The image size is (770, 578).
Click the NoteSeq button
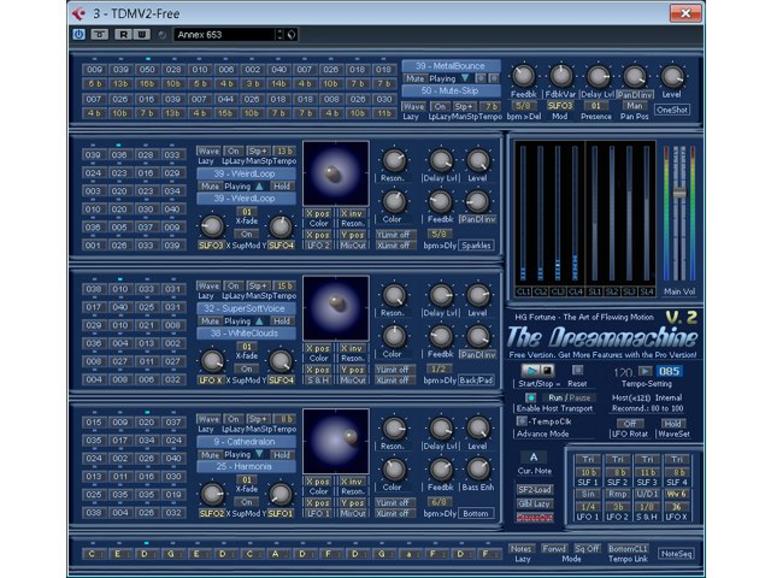[676, 554]
